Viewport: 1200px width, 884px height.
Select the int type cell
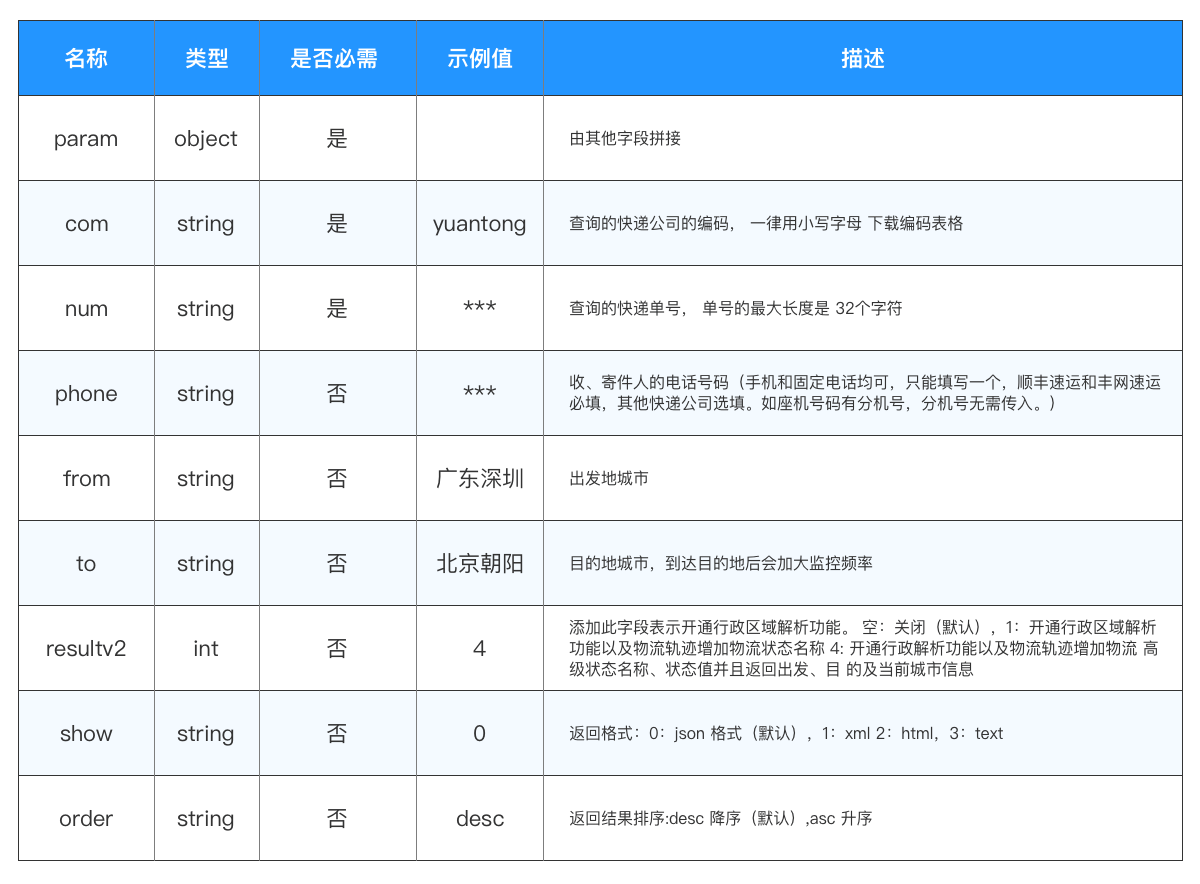click(206, 649)
